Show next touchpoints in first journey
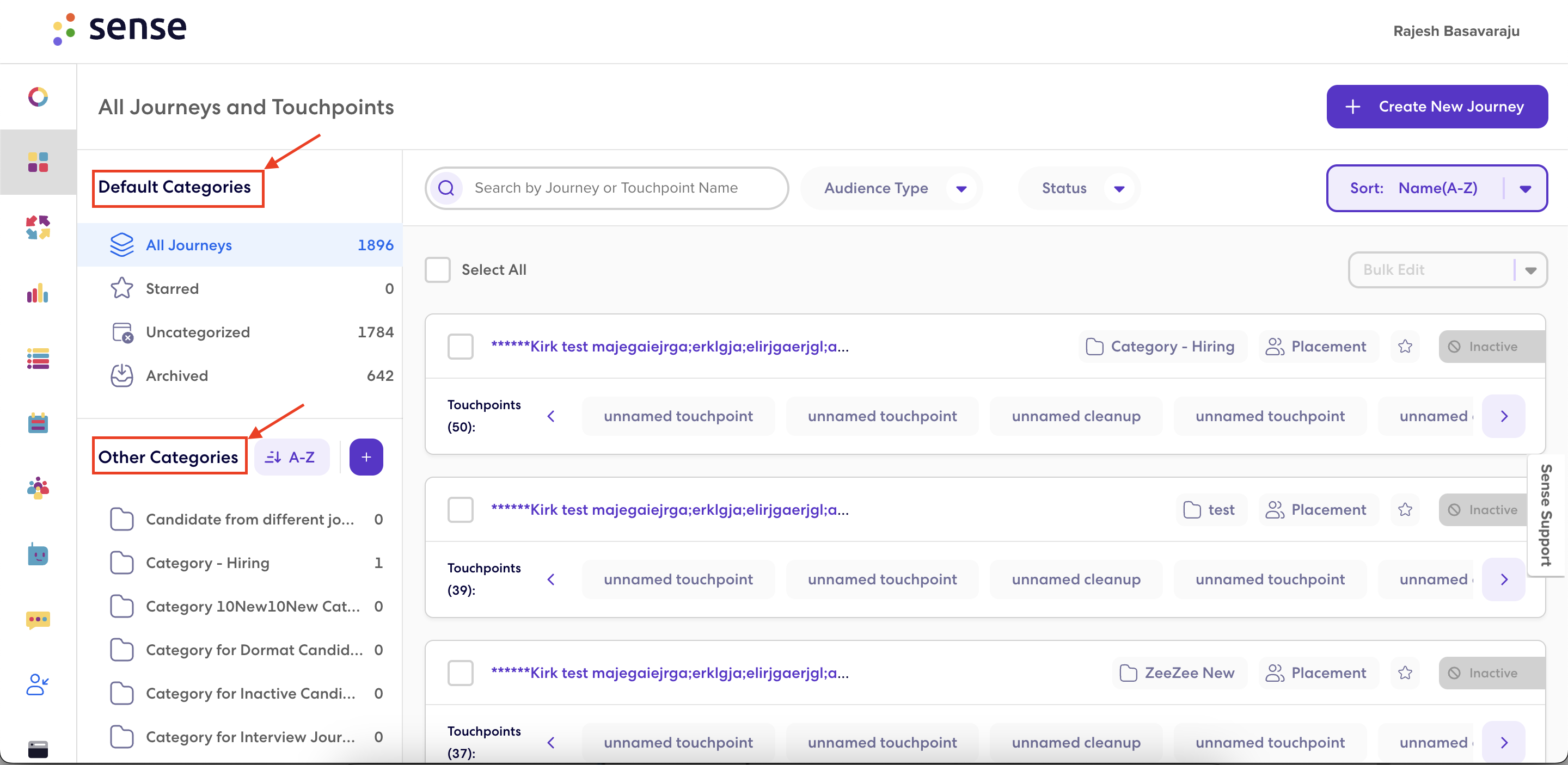The image size is (1568, 765). (1503, 416)
